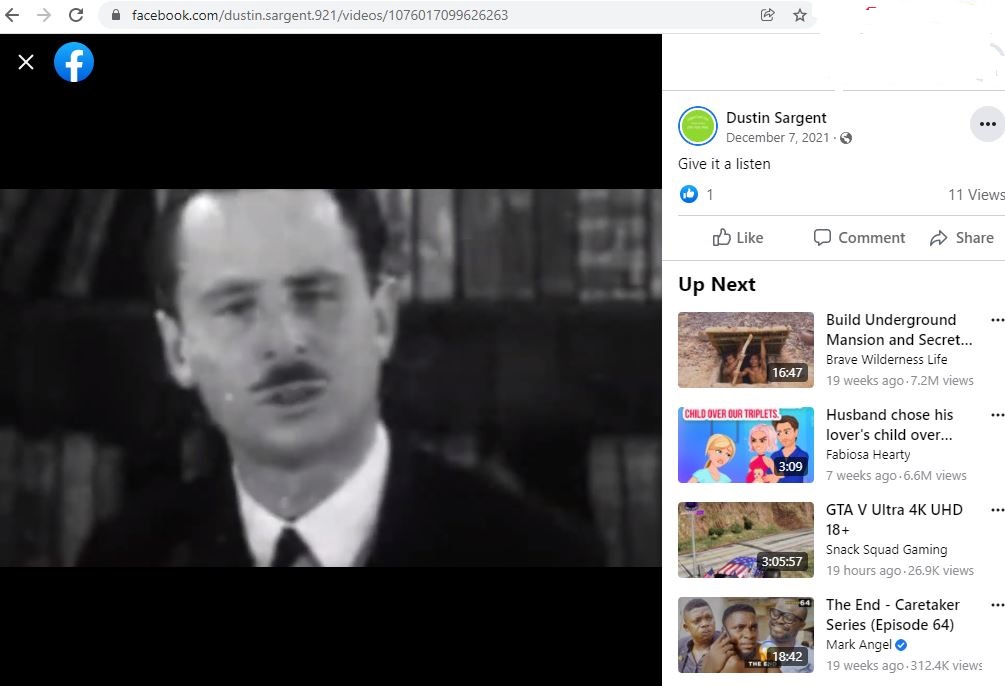
Task: Click "7 weeks ago · 6.6M views" text
Action: [x=896, y=476]
